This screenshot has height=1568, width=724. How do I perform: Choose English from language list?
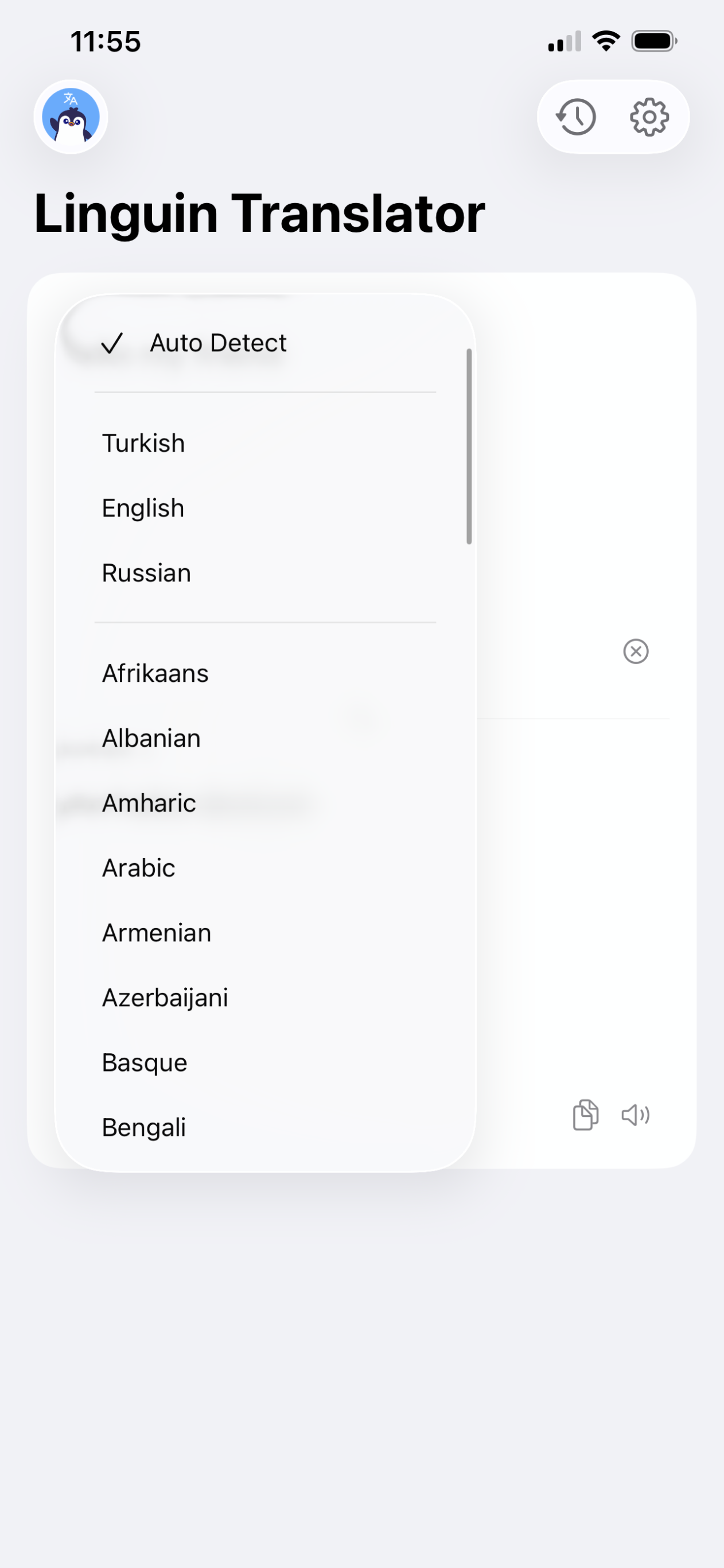tap(143, 509)
